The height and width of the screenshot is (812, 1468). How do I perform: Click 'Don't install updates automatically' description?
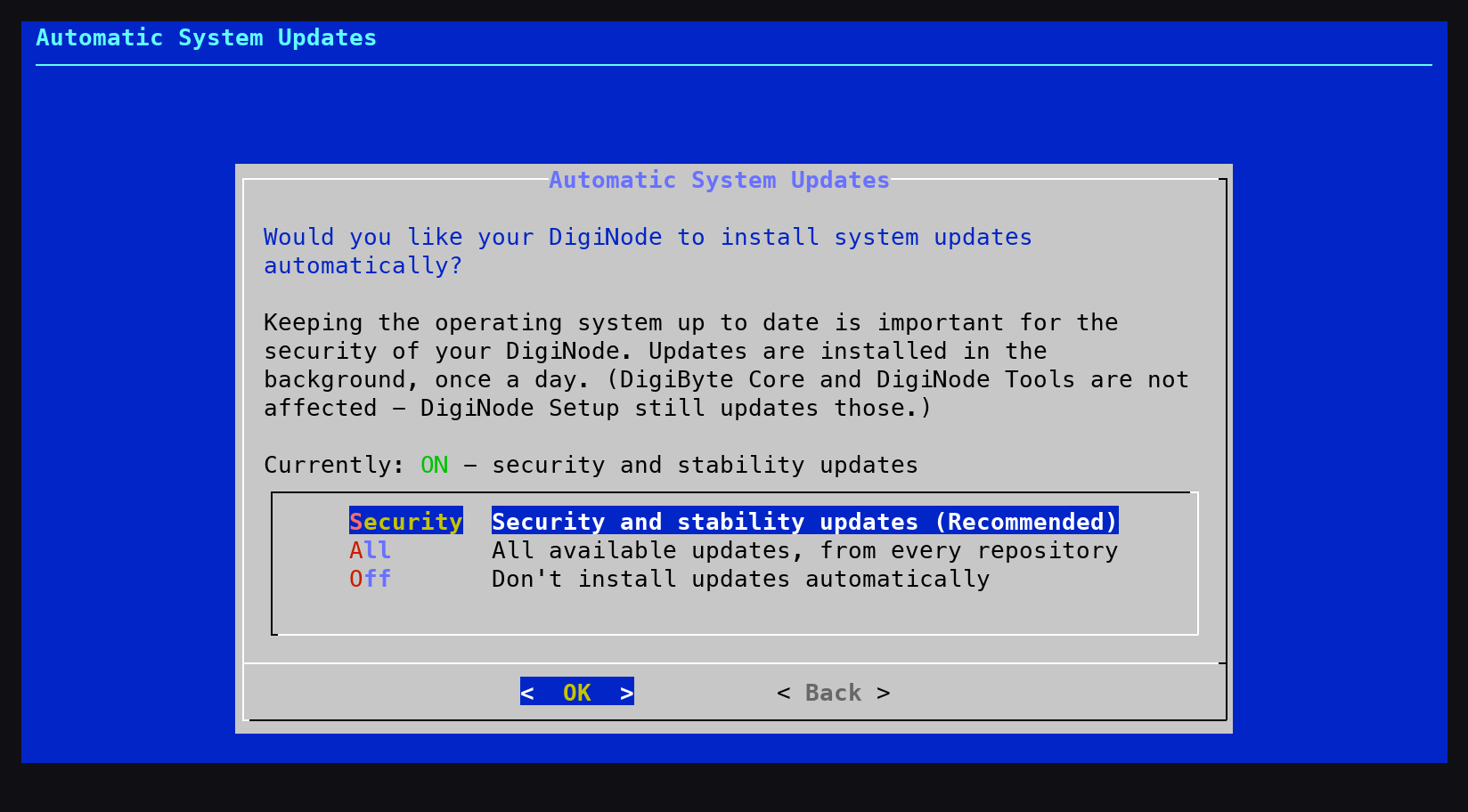click(741, 579)
